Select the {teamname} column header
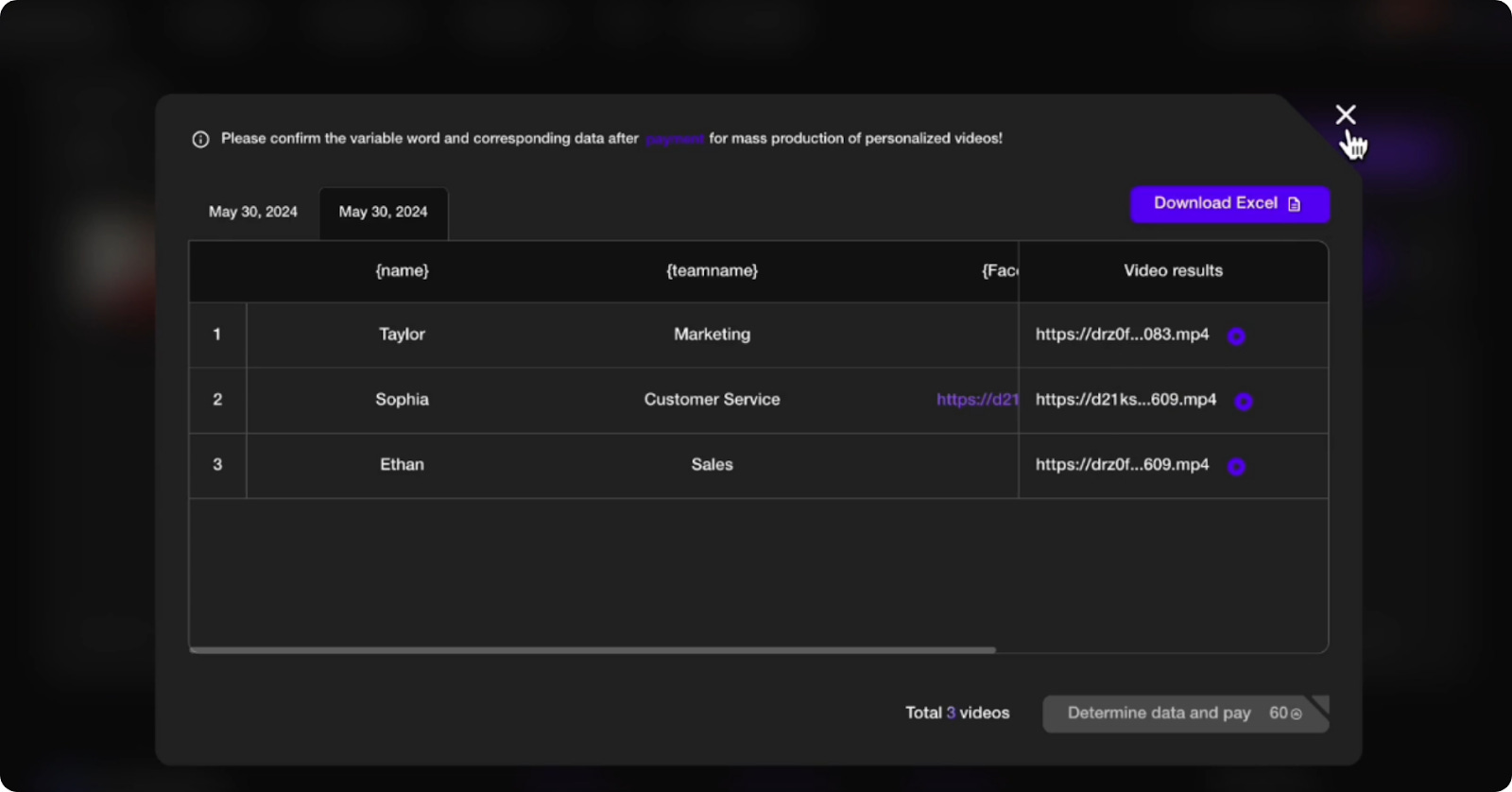Image resolution: width=1512 pixels, height=792 pixels. (712, 271)
